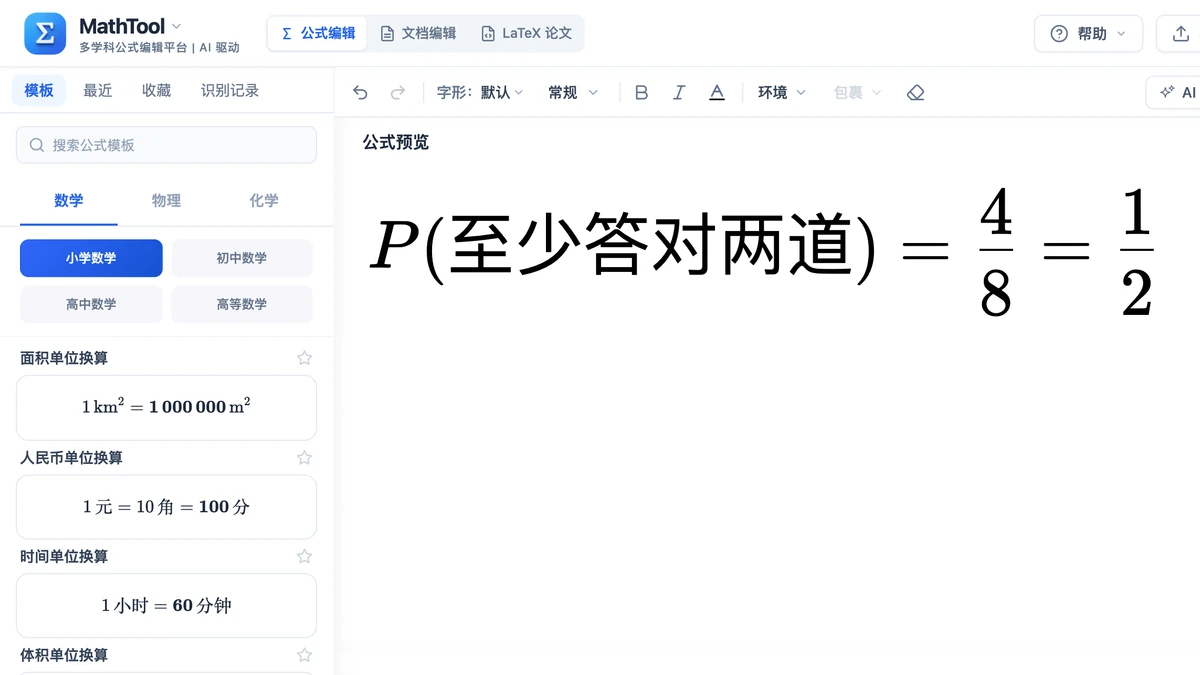Click the undo arrow icon
This screenshot has height=675, width=1200.
pos(361,92)
